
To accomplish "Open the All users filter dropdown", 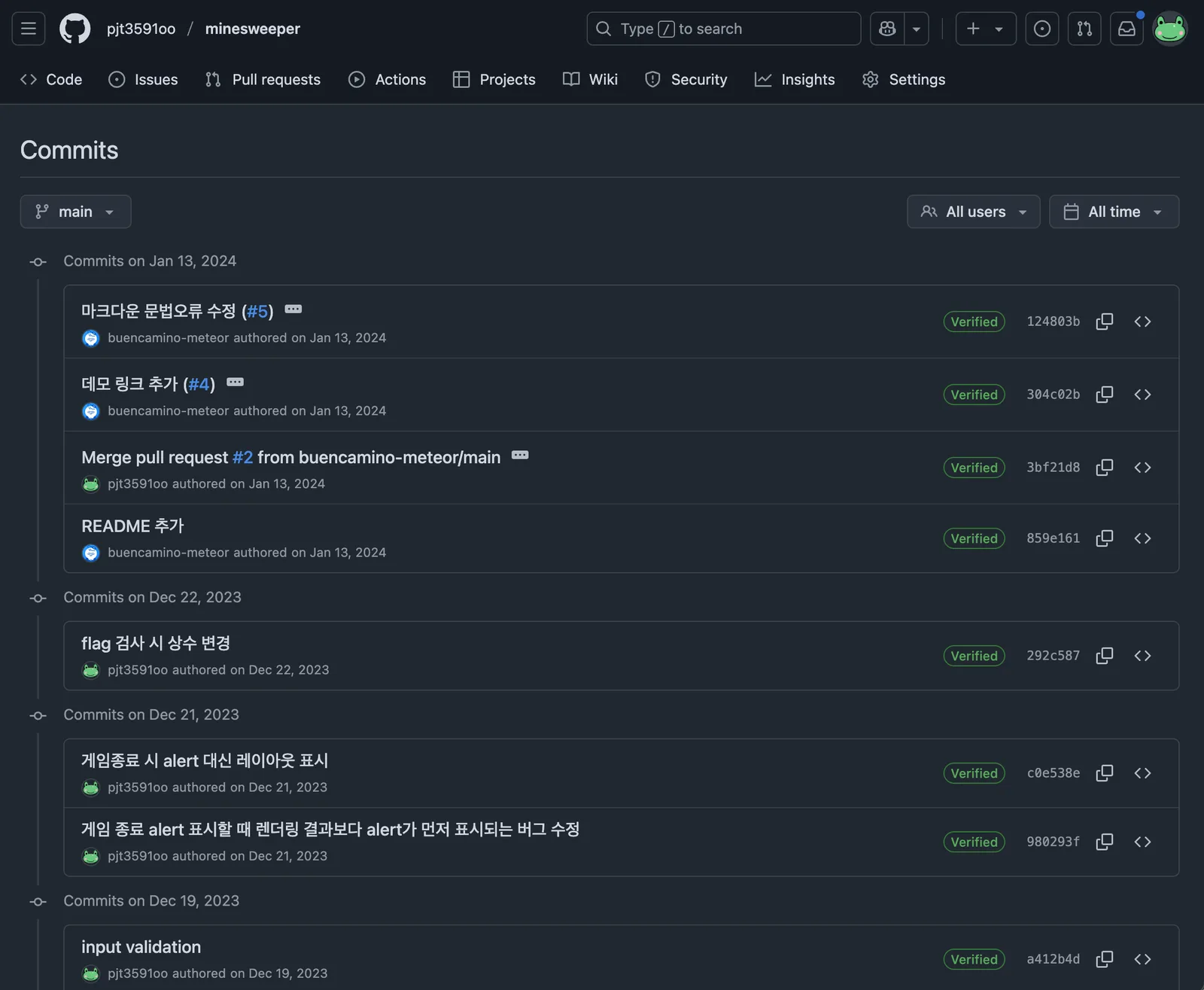I will [974, 212].
